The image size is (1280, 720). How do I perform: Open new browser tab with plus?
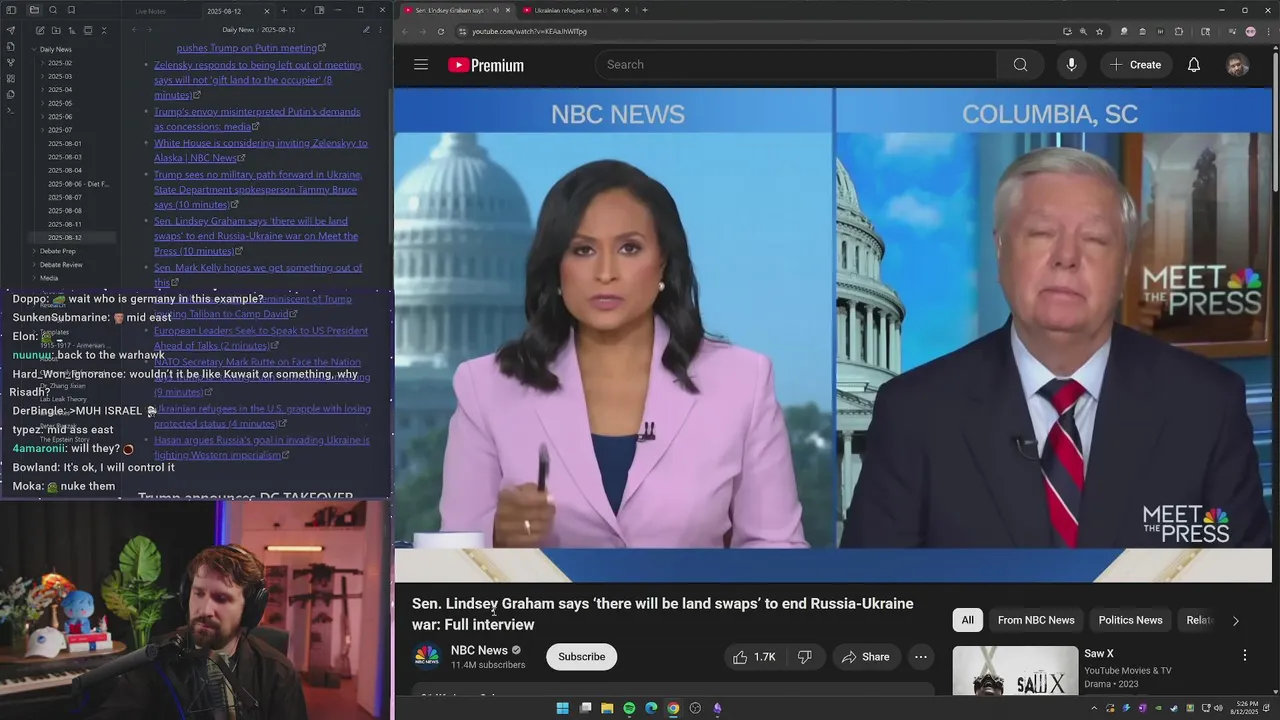point(645,10)
